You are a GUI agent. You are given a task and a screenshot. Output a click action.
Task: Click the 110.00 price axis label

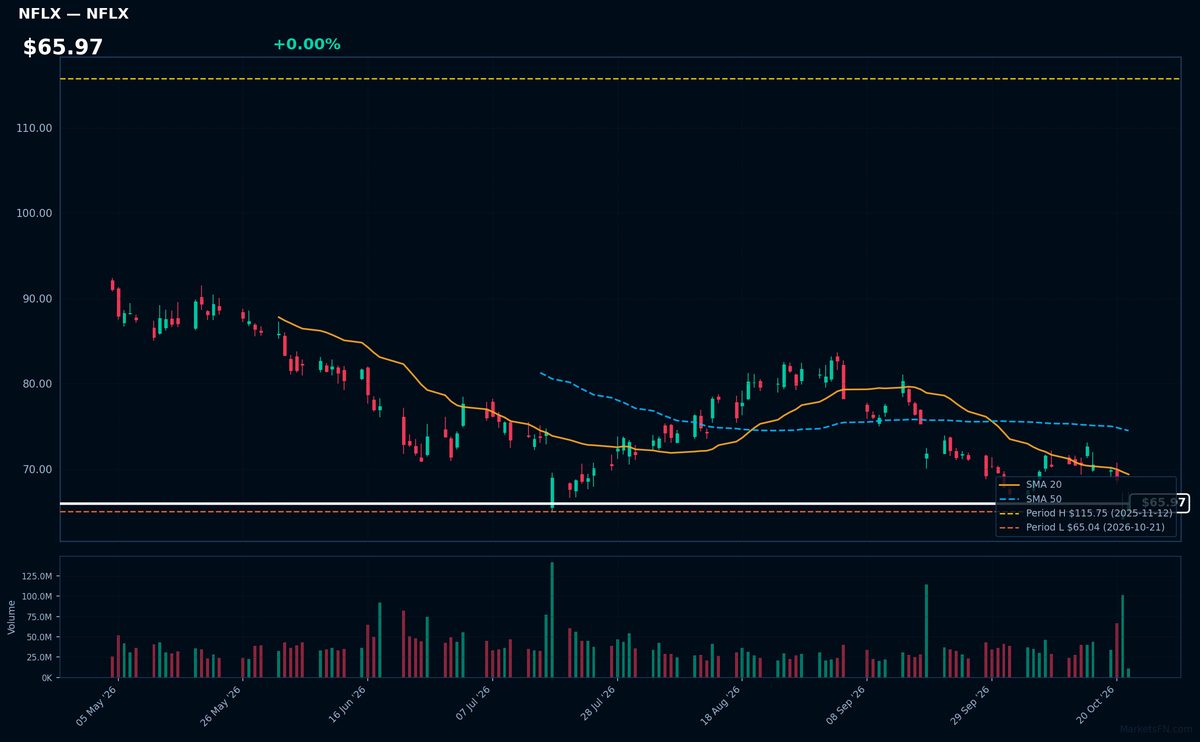point(35,128)
